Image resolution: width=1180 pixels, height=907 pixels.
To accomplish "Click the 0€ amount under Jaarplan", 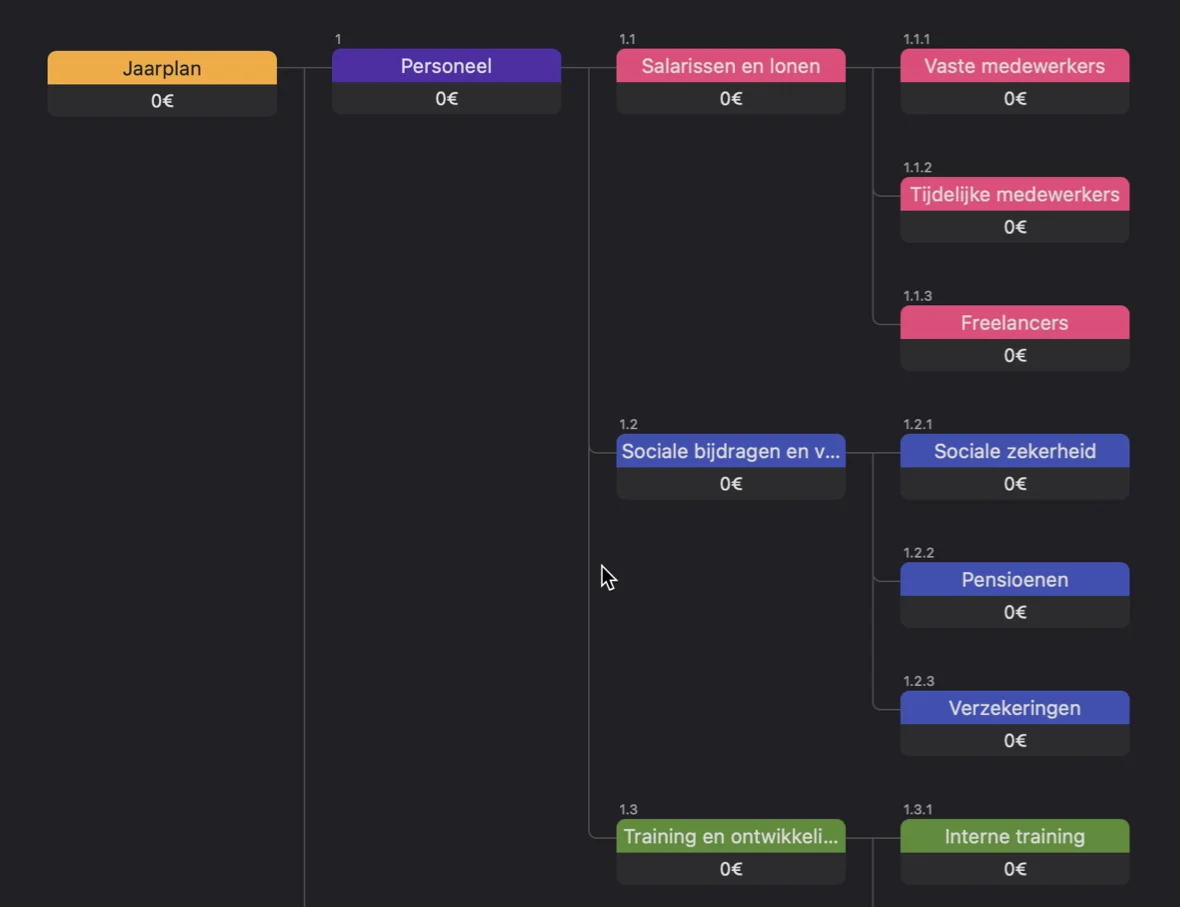I will 162,101.
